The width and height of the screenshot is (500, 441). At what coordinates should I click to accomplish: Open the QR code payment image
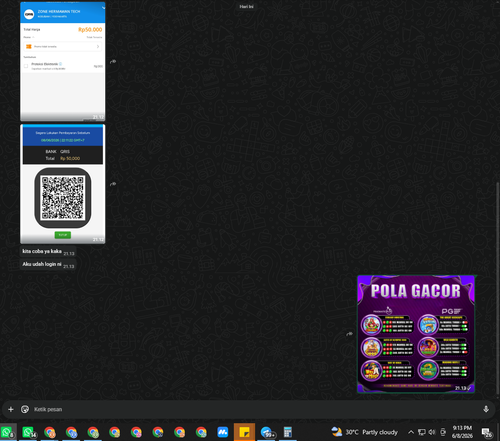(x=63, y=184)
